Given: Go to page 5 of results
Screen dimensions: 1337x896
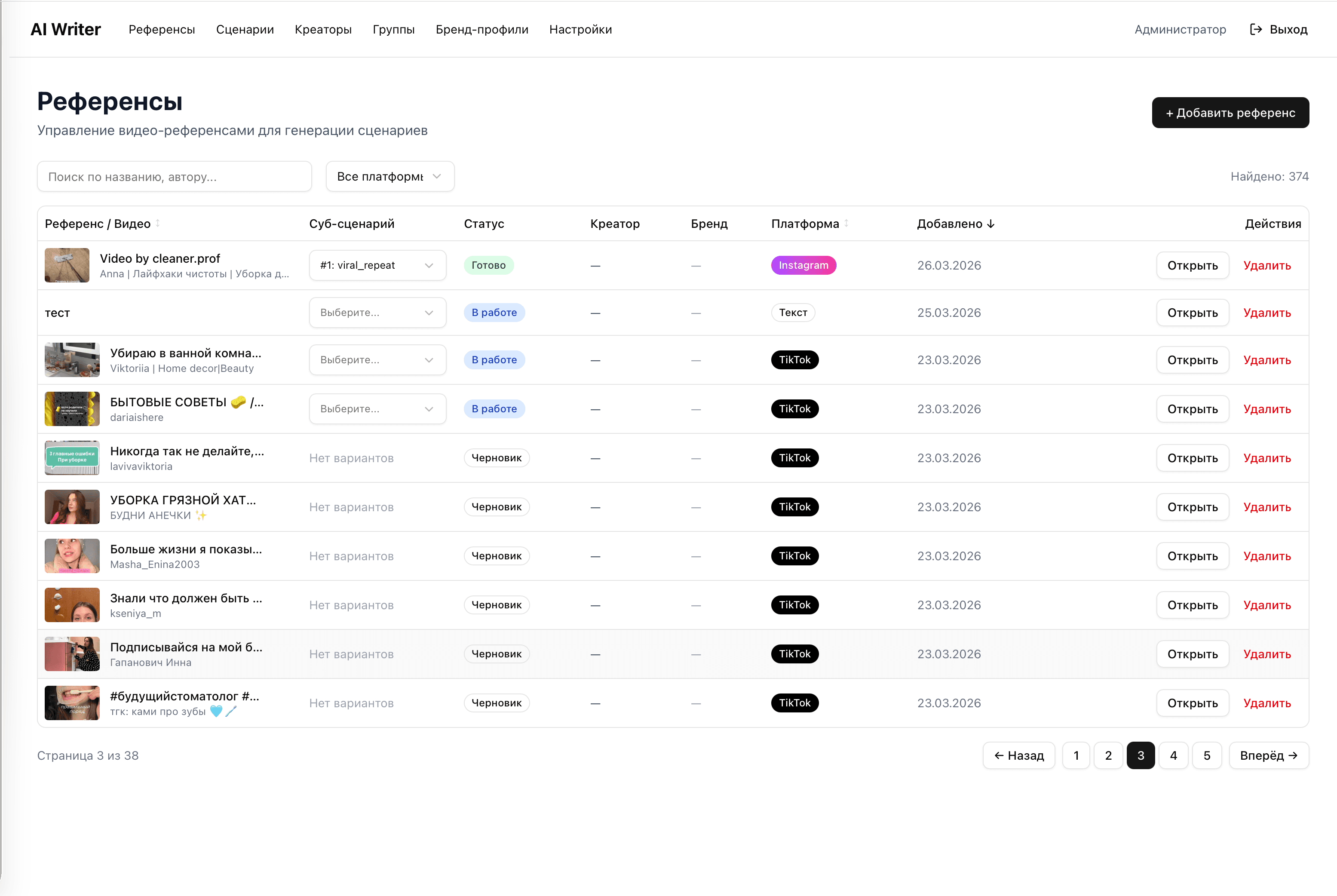Looking at the screenshot, I should (x=1207, y=755).
